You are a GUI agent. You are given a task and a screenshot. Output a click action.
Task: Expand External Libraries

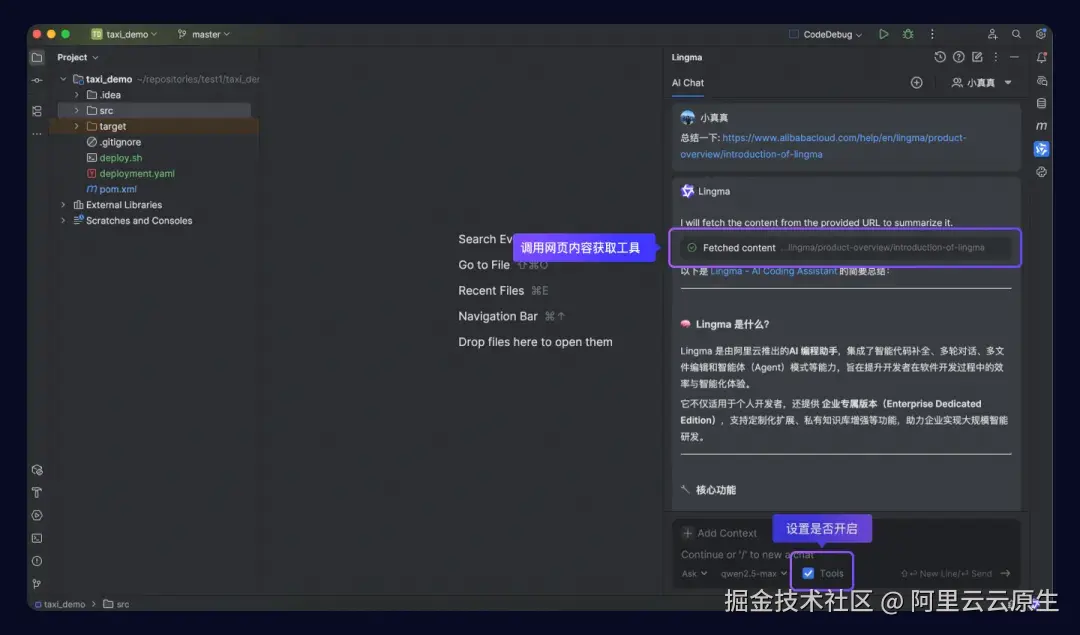point(63,205)
